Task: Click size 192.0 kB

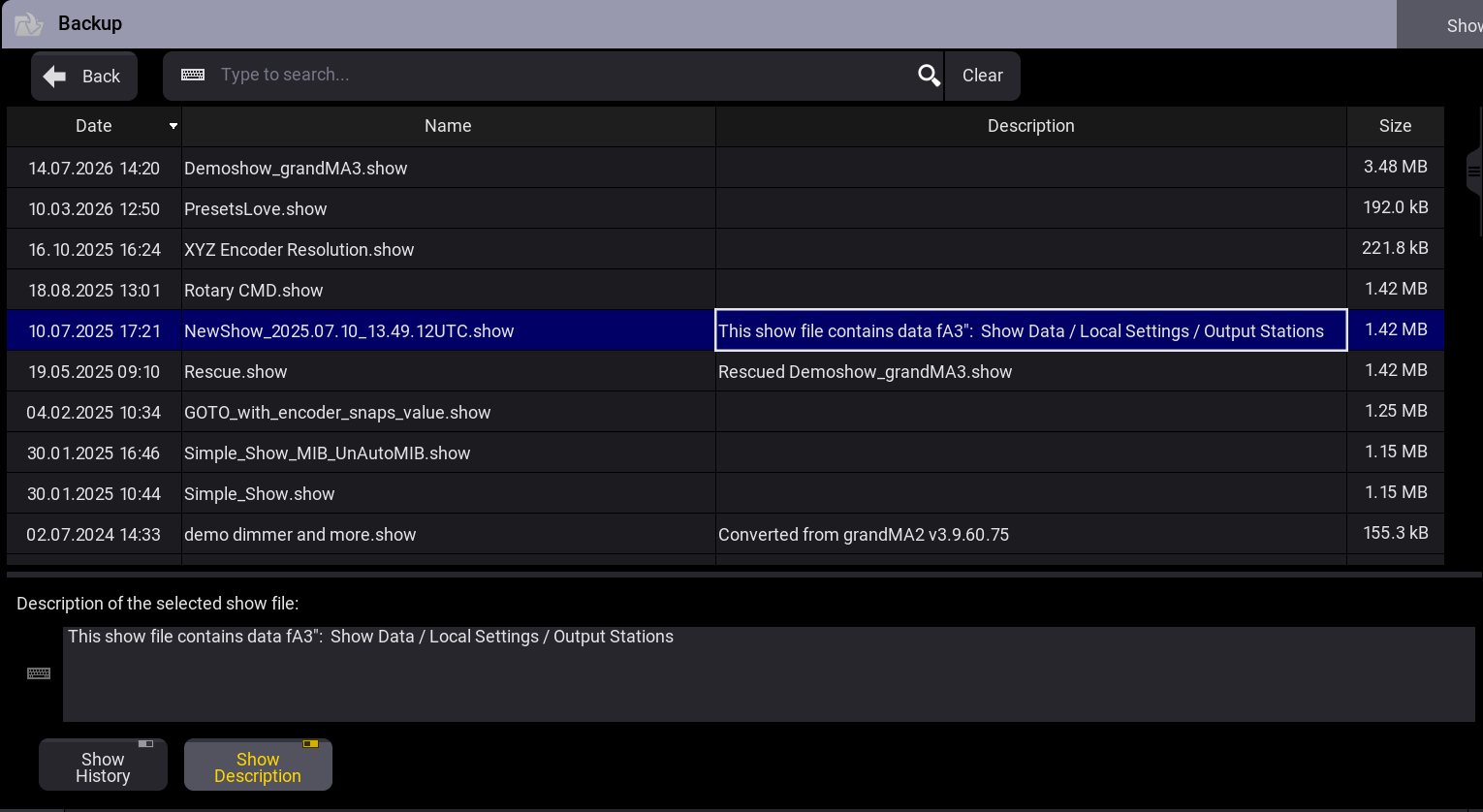Action: pyautogui.click(x=1396, y=207)
